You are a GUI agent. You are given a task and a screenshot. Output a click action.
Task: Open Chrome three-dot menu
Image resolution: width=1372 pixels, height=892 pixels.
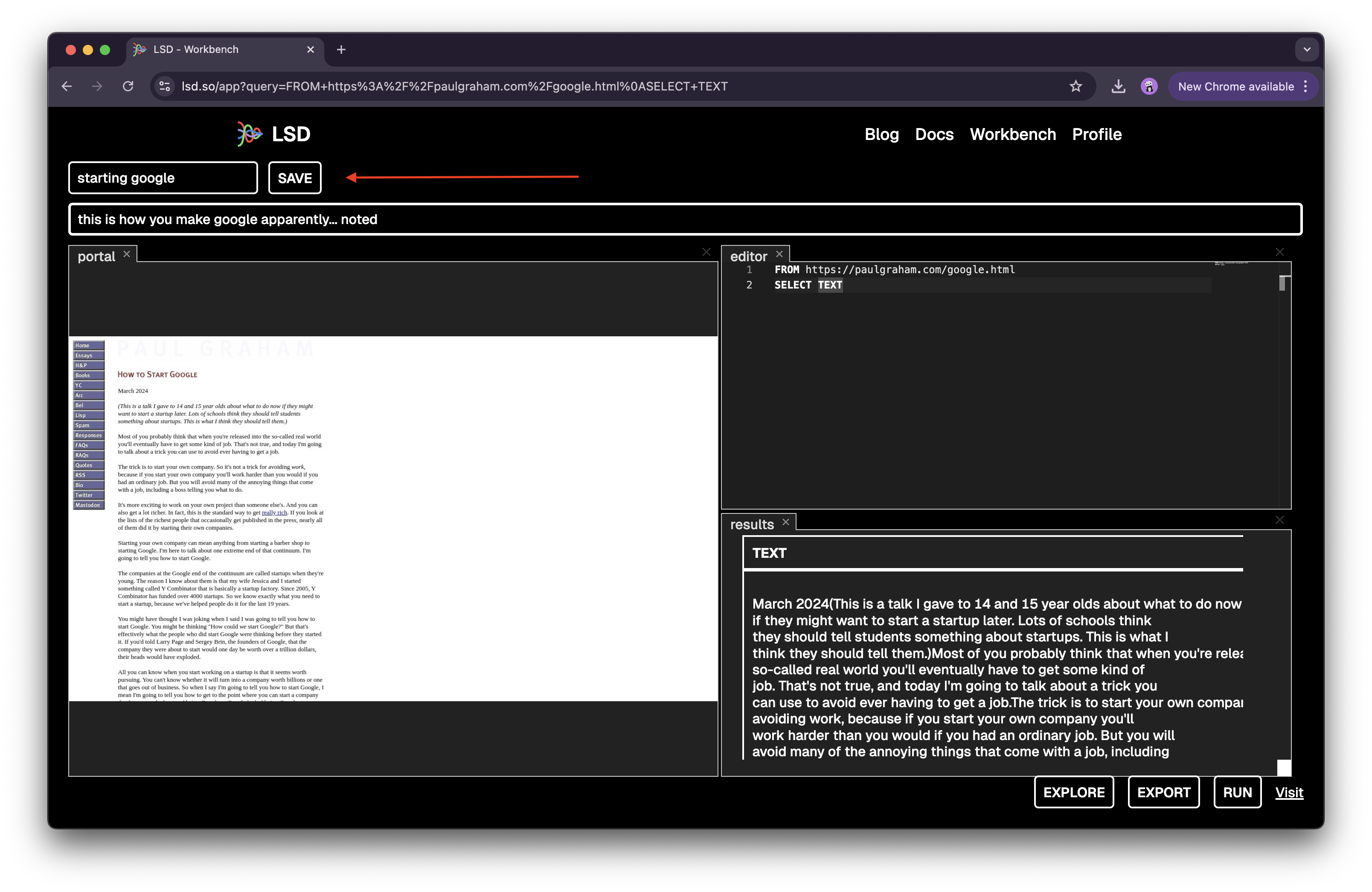(x=1306, y=87)
